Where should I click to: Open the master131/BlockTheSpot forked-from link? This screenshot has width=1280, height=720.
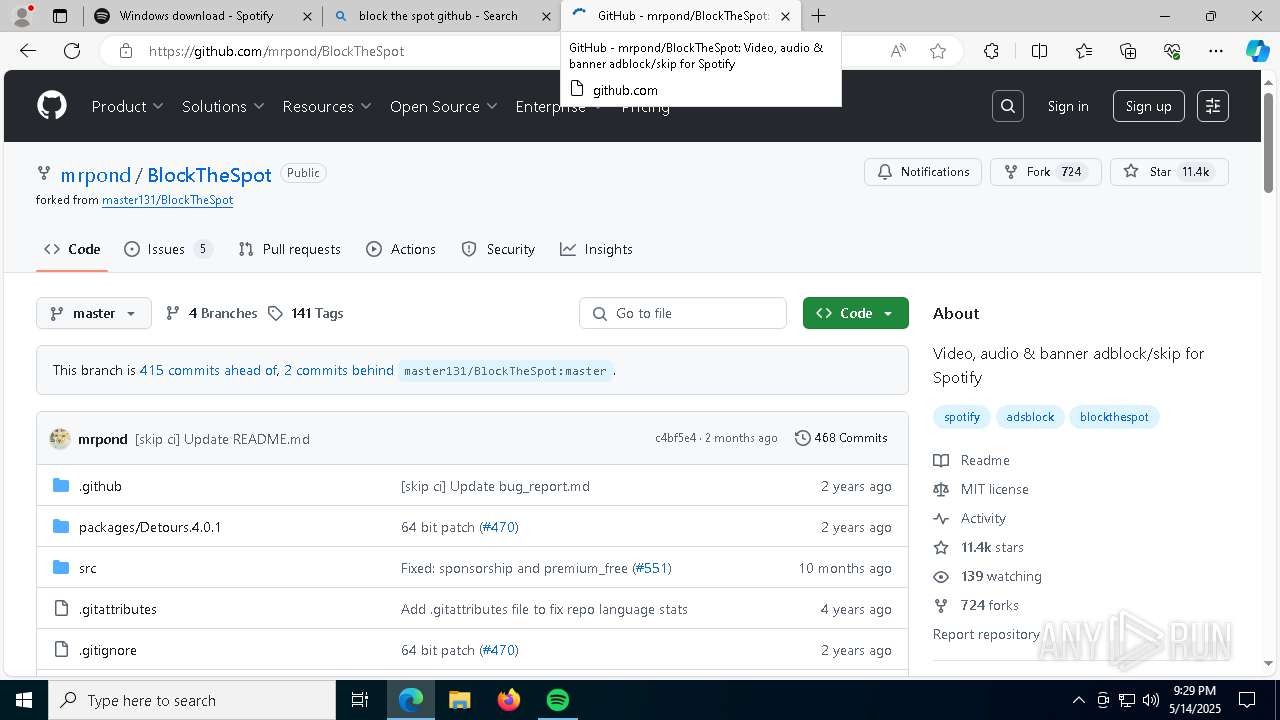tap(167, 200)
